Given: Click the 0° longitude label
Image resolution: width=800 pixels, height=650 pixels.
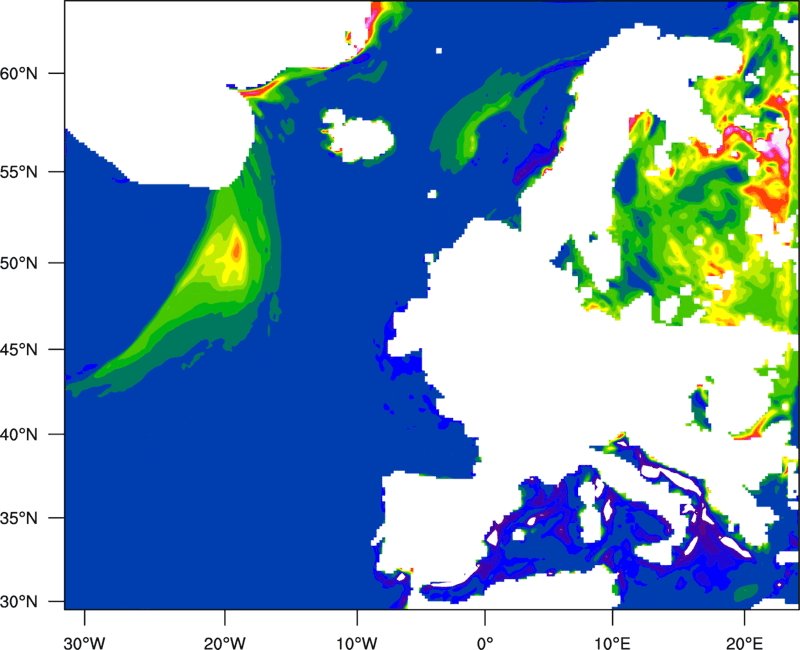Looking at the screenshot, I should point(485,643).
